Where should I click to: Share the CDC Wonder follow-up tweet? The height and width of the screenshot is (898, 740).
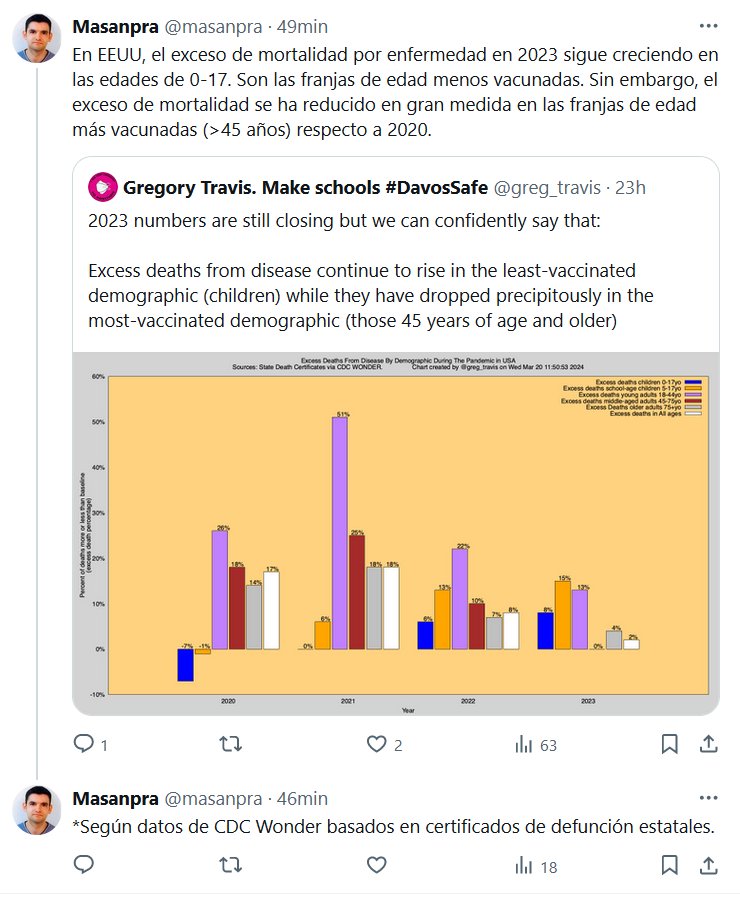[708, 866]
